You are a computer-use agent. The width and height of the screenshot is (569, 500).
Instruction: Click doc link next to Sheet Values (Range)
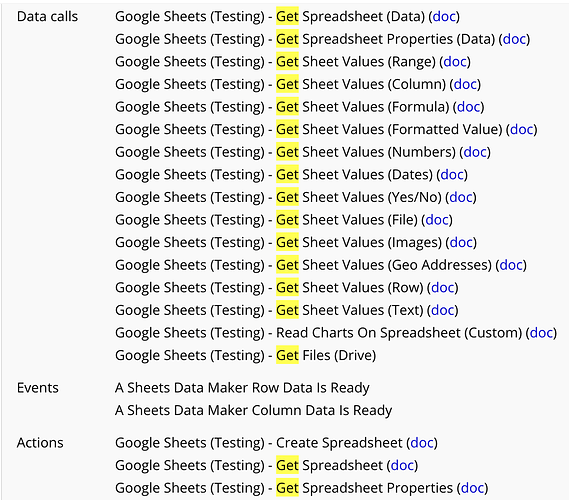pos(455,61)
